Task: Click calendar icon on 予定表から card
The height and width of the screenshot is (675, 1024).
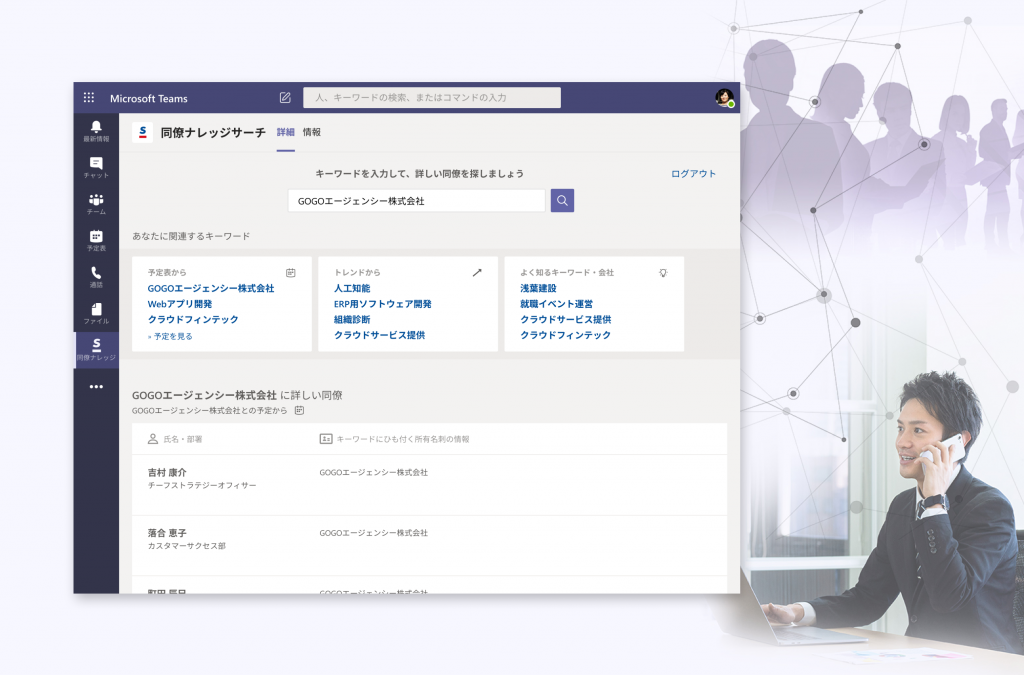Action: tap(291, 273)
